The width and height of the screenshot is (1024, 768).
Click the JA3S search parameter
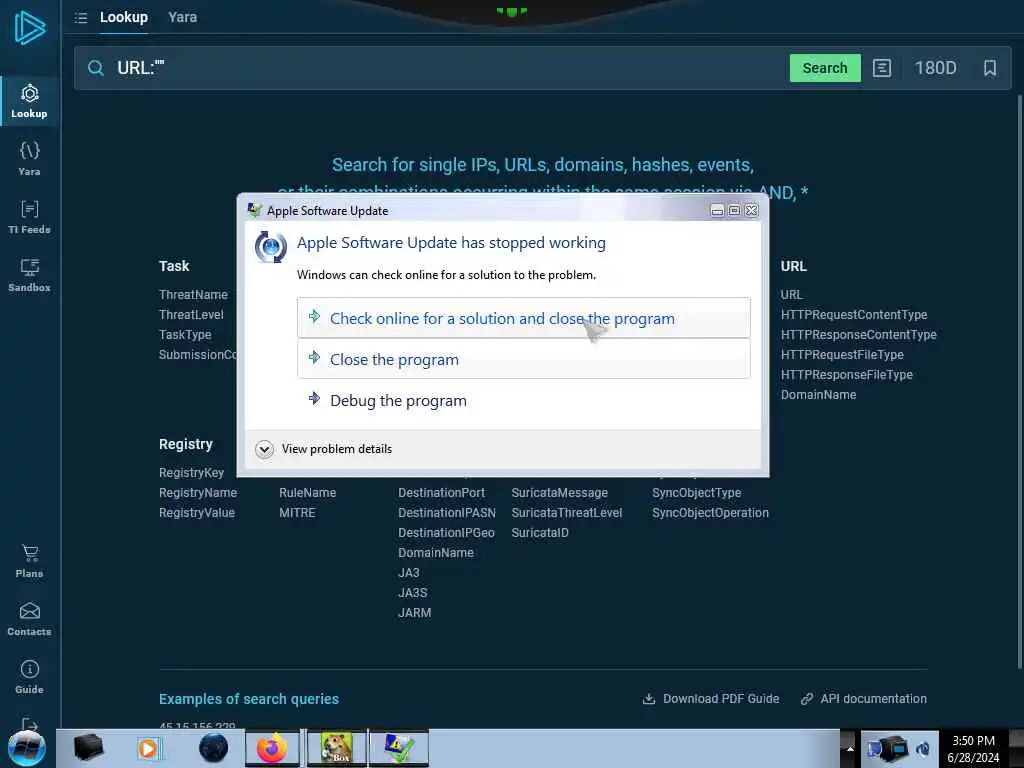413,593
